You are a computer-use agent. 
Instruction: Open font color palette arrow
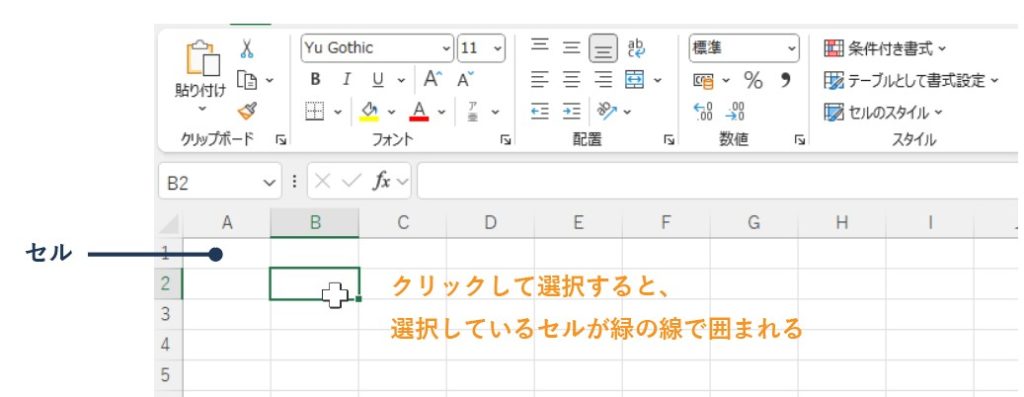[441, 112]
